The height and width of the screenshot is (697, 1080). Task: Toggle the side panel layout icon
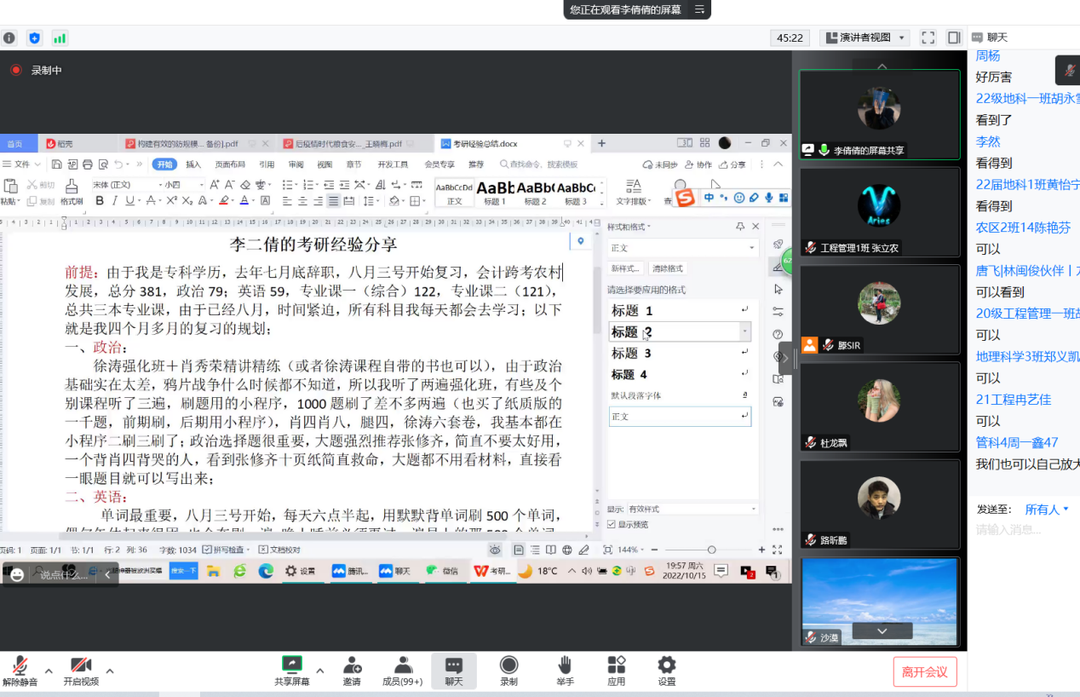pyautogui.click(x=954, y=38)
